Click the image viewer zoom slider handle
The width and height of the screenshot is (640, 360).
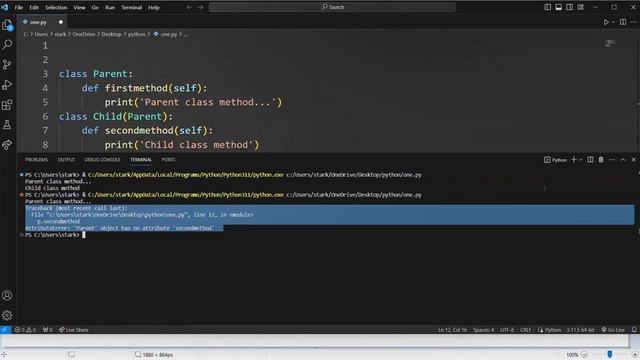pos(610,355)
